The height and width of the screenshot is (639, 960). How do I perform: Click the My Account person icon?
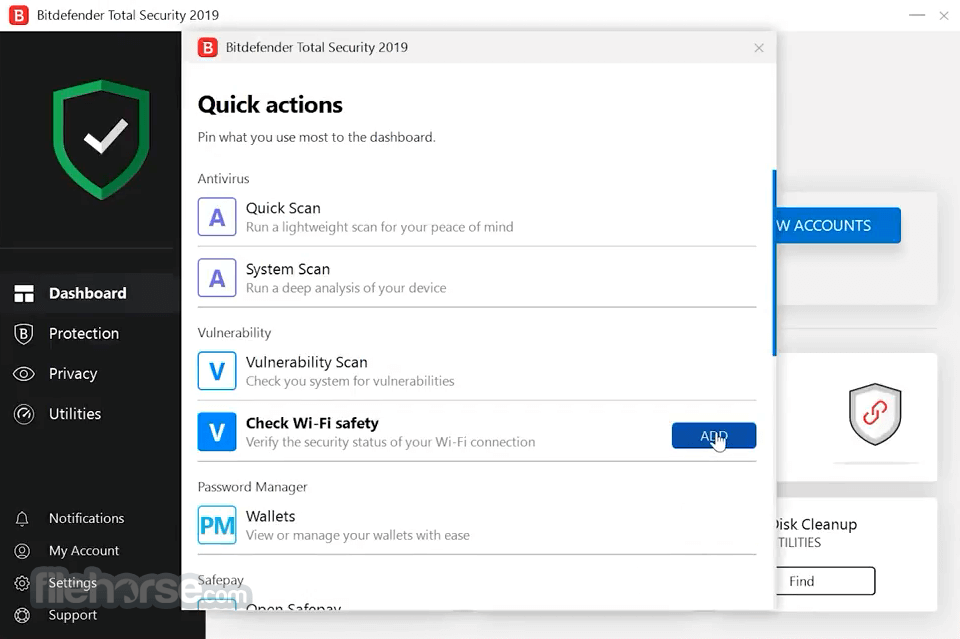click(22, 551)
